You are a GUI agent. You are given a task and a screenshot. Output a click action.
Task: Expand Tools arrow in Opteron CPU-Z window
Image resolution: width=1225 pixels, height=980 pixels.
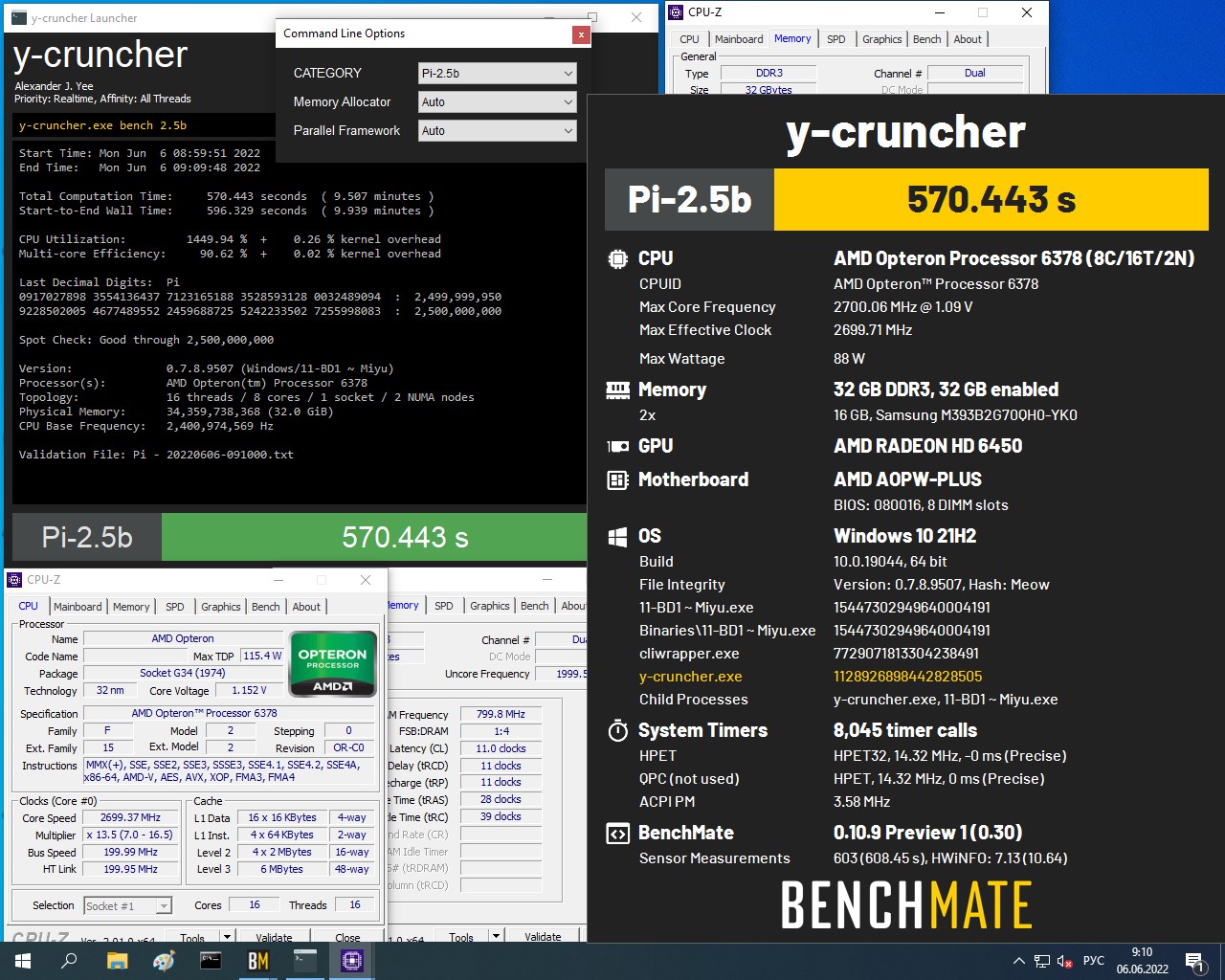click(227, 937)
